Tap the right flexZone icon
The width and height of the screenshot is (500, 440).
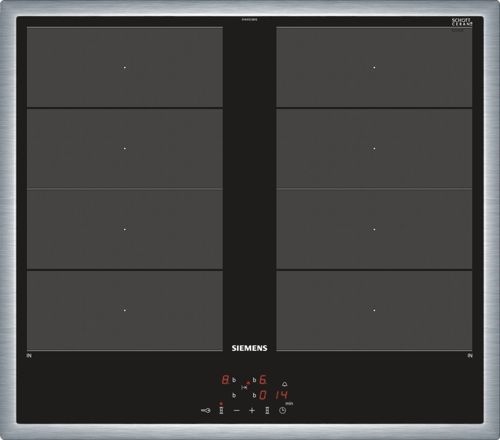click(x=267, y=410)
